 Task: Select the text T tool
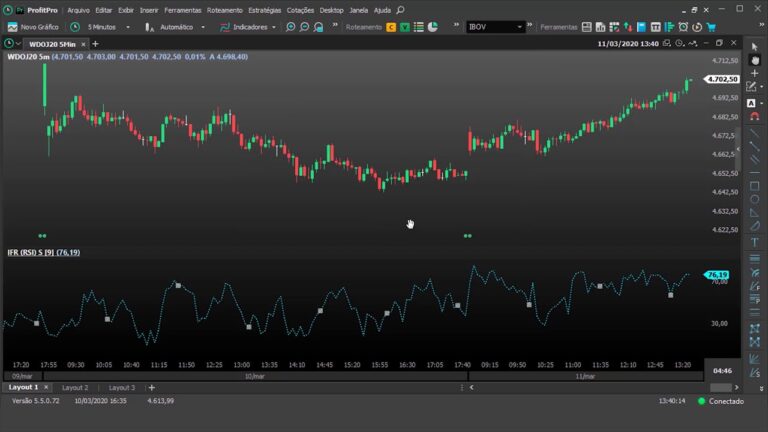coord(754,242)
